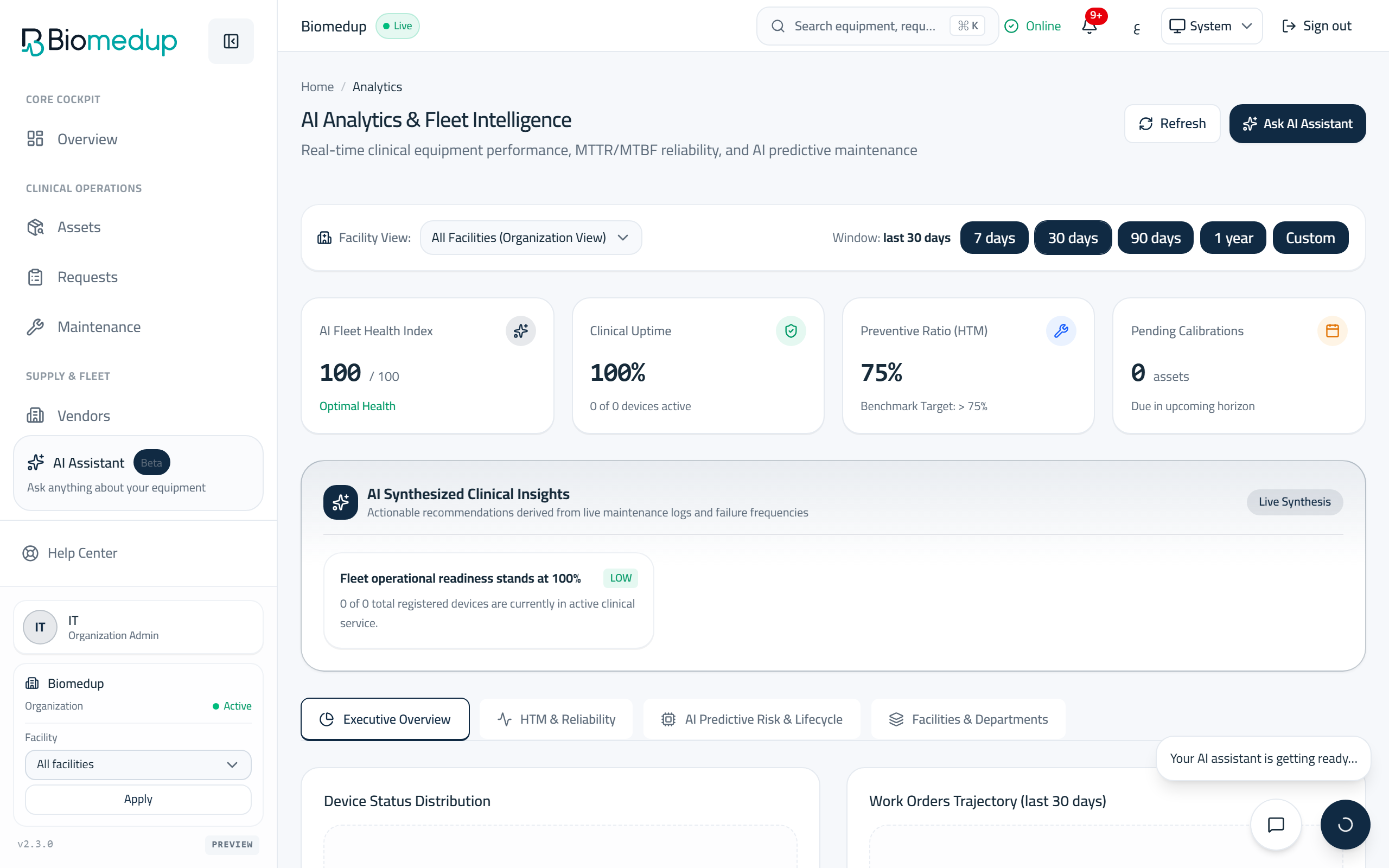Click the Preventive Ratio wrench icon
This screenshot has width=1389, height=868.
[x=1061, y=331]
